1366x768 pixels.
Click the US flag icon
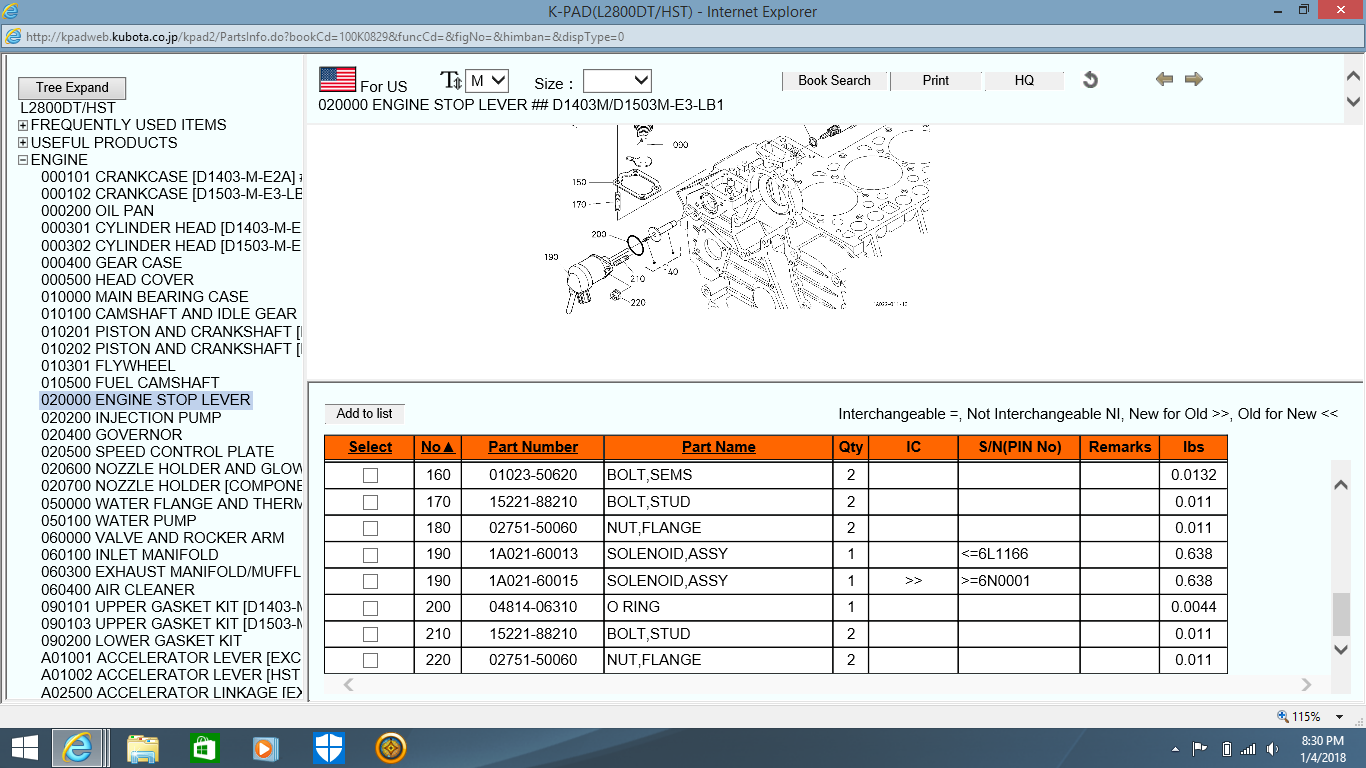point(337,79)
